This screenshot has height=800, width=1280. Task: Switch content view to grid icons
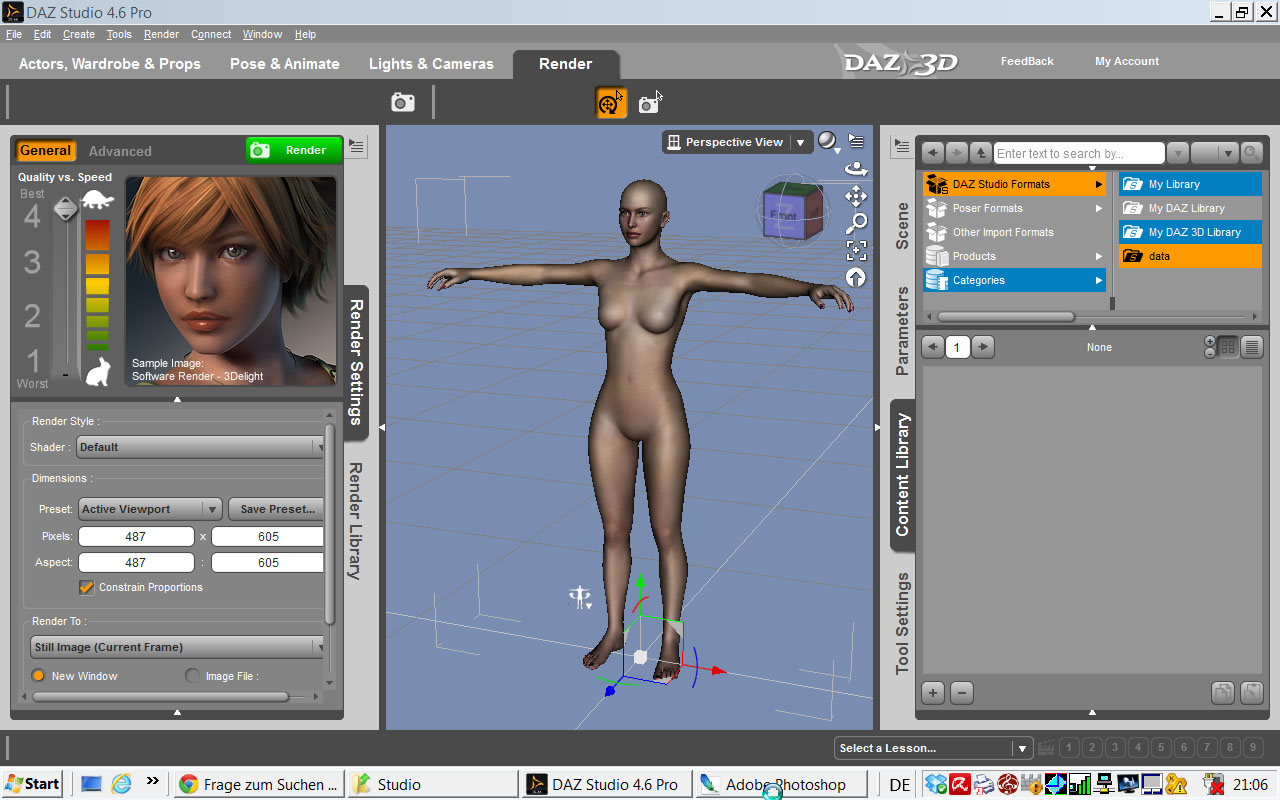click(x=1227, y=347)
